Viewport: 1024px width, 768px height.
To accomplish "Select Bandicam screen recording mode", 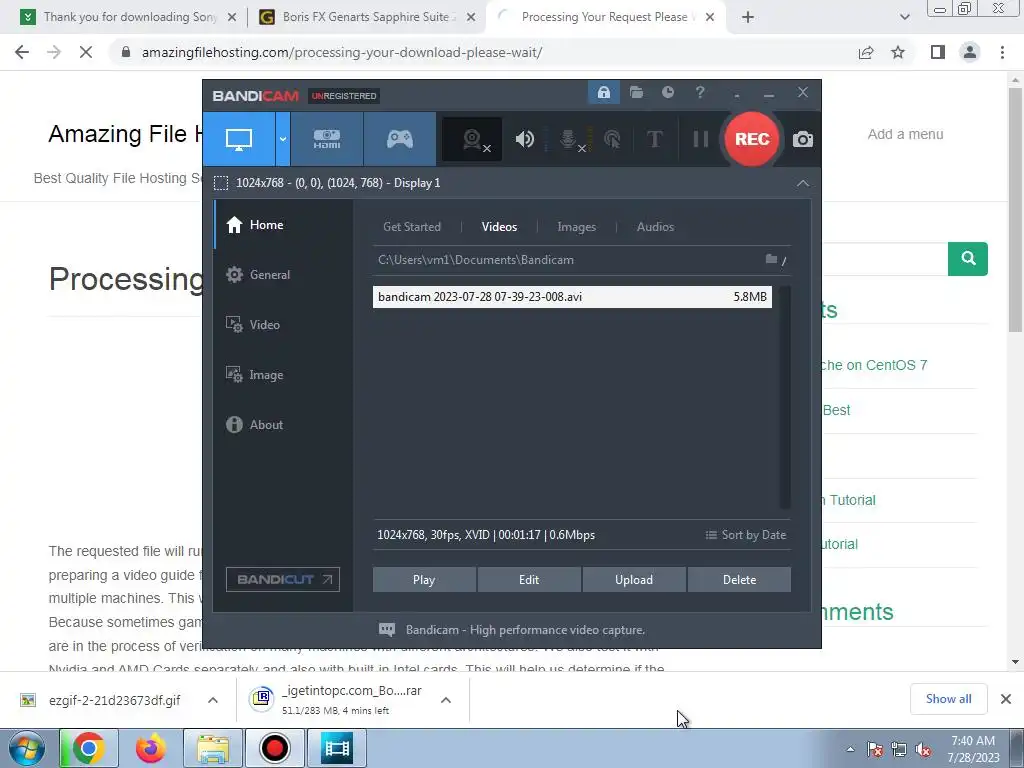I will tap(239, 139).
